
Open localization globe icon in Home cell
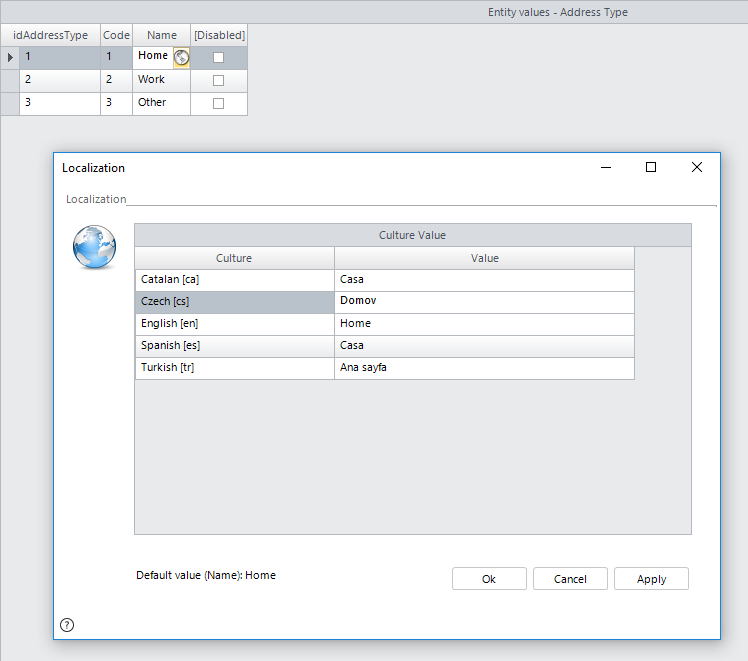point(181,58)
